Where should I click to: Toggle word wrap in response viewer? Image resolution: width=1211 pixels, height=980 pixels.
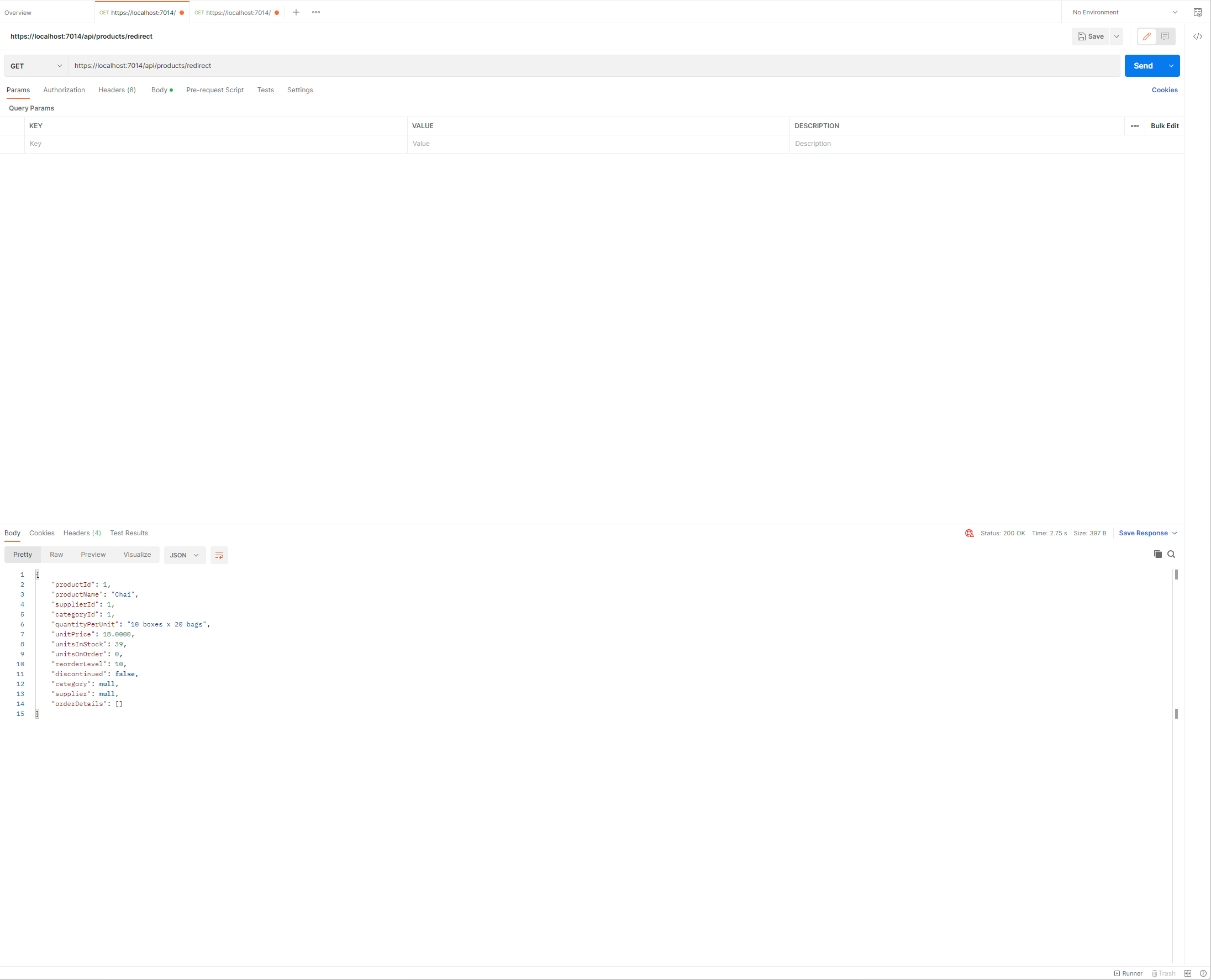pos(219,556)
